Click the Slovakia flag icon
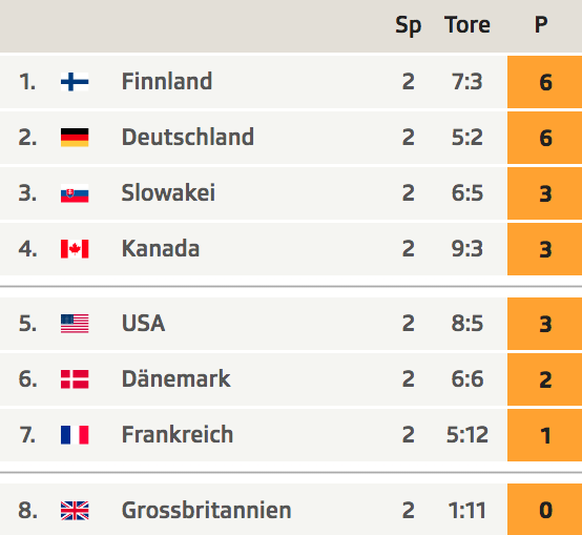This screenshot has height=535, width=582. 75,193
